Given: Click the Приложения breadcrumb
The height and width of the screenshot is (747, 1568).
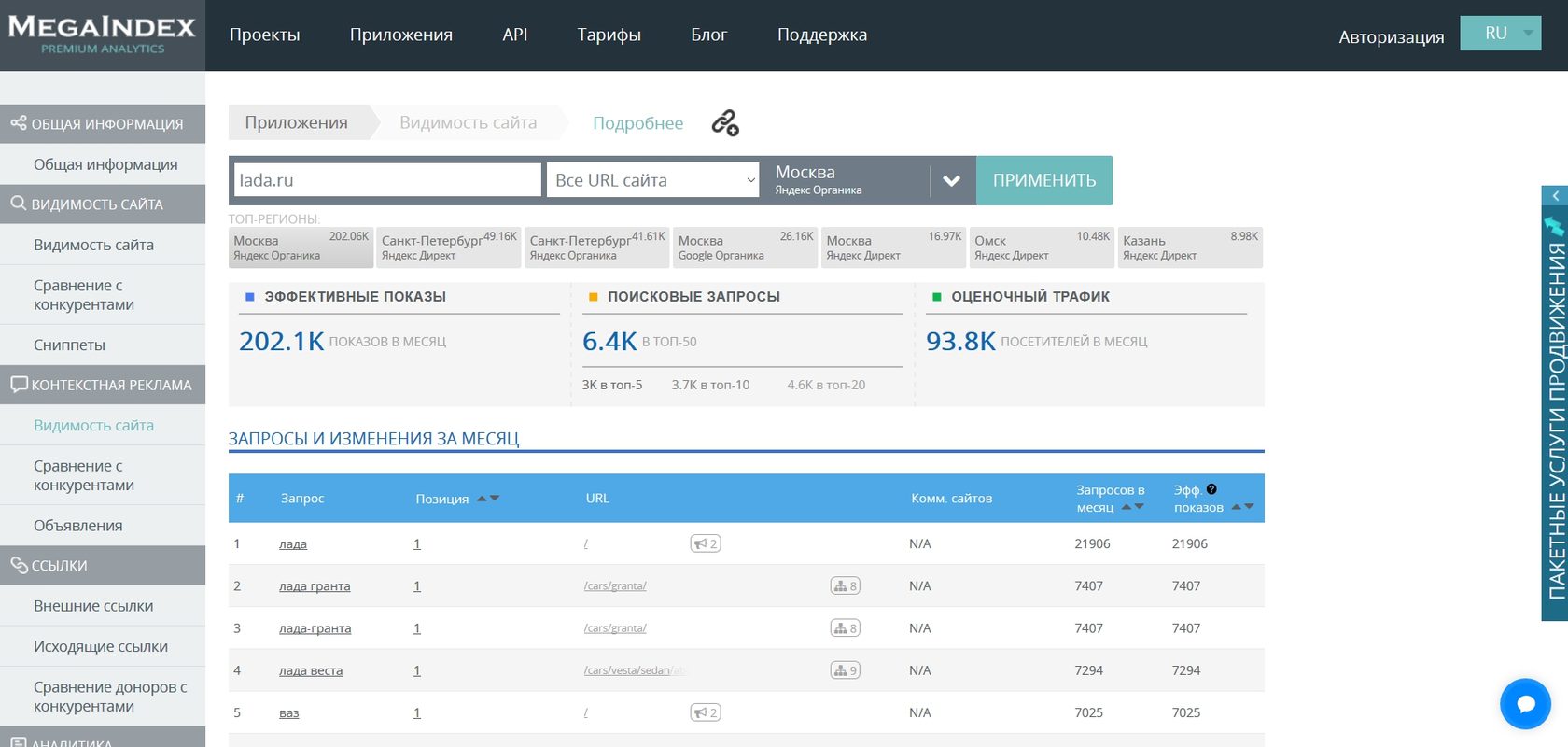Looking at the screenshot, I should coord(297,122).
